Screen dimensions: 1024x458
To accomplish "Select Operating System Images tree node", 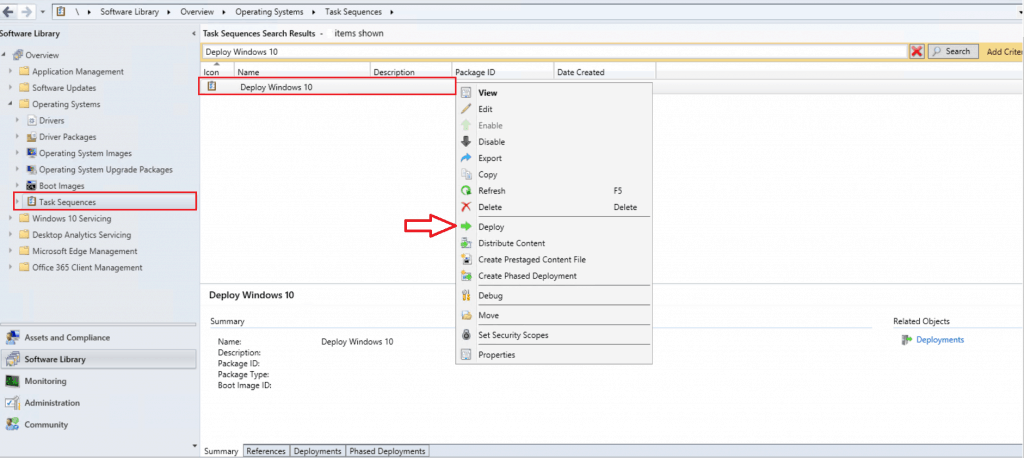I will pos(85,154).
